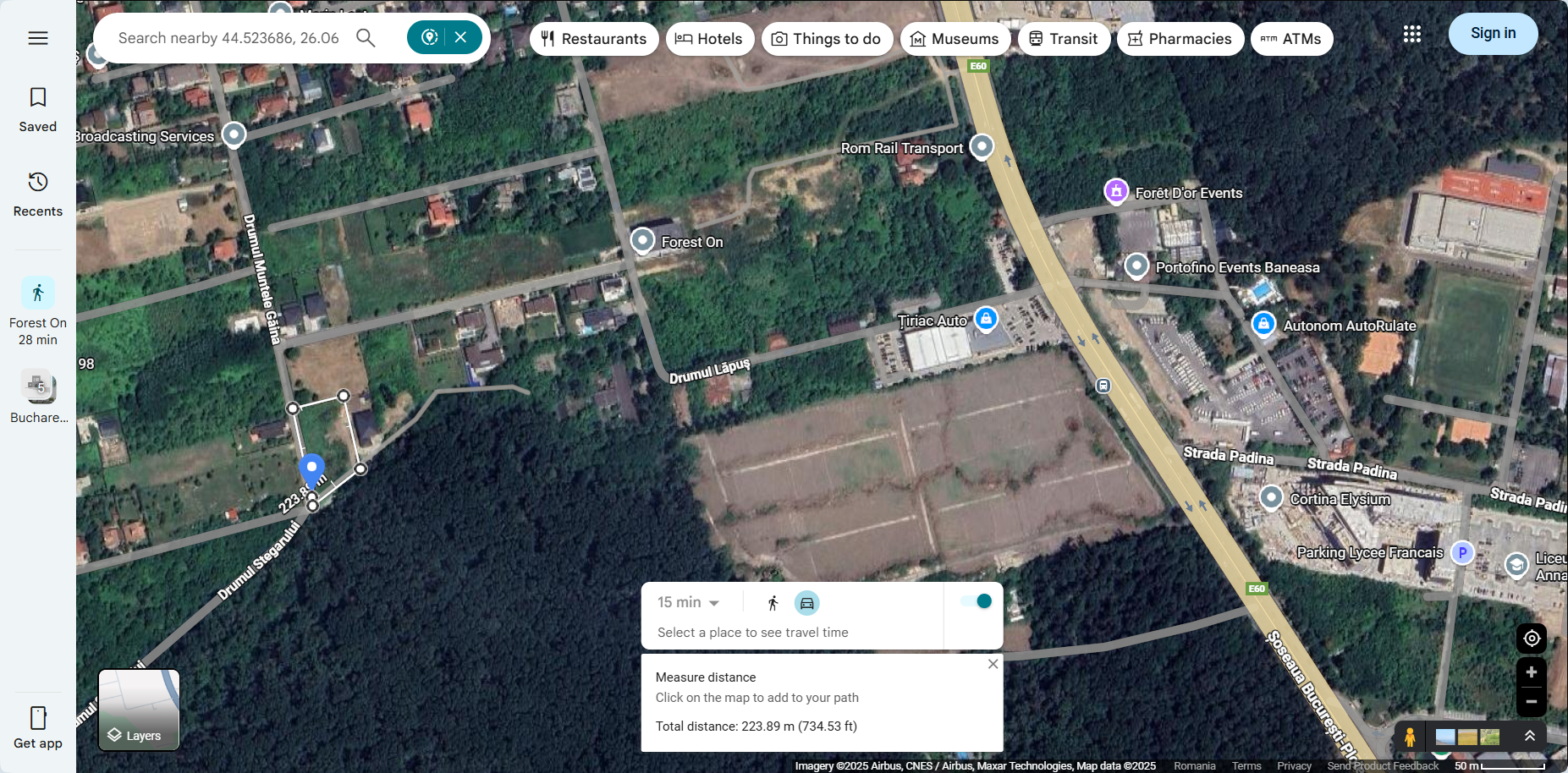This screenshot has height=773, width=1568.
Task: Open the hamburger main menu
Action: (x=38, y=38)
